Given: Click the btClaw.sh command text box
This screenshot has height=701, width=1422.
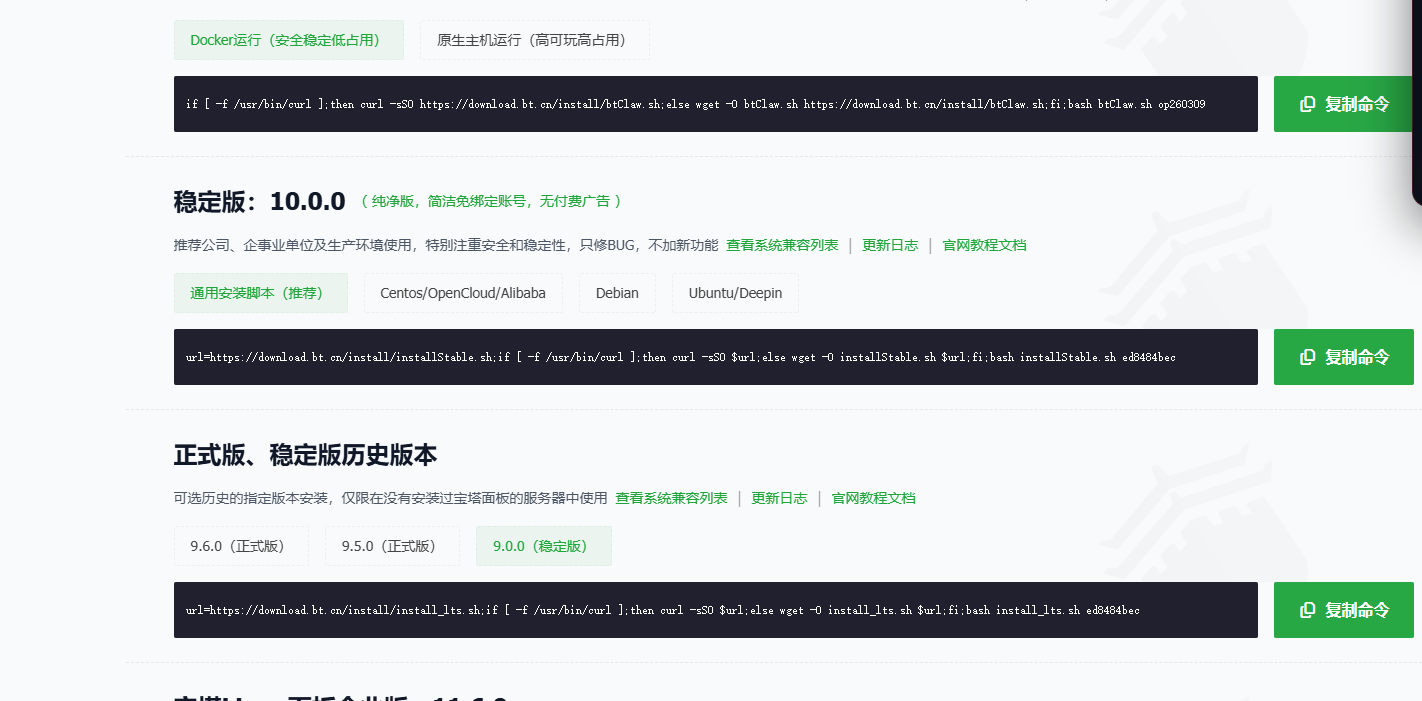Looking at the screenshot, I should coord(716,104).
